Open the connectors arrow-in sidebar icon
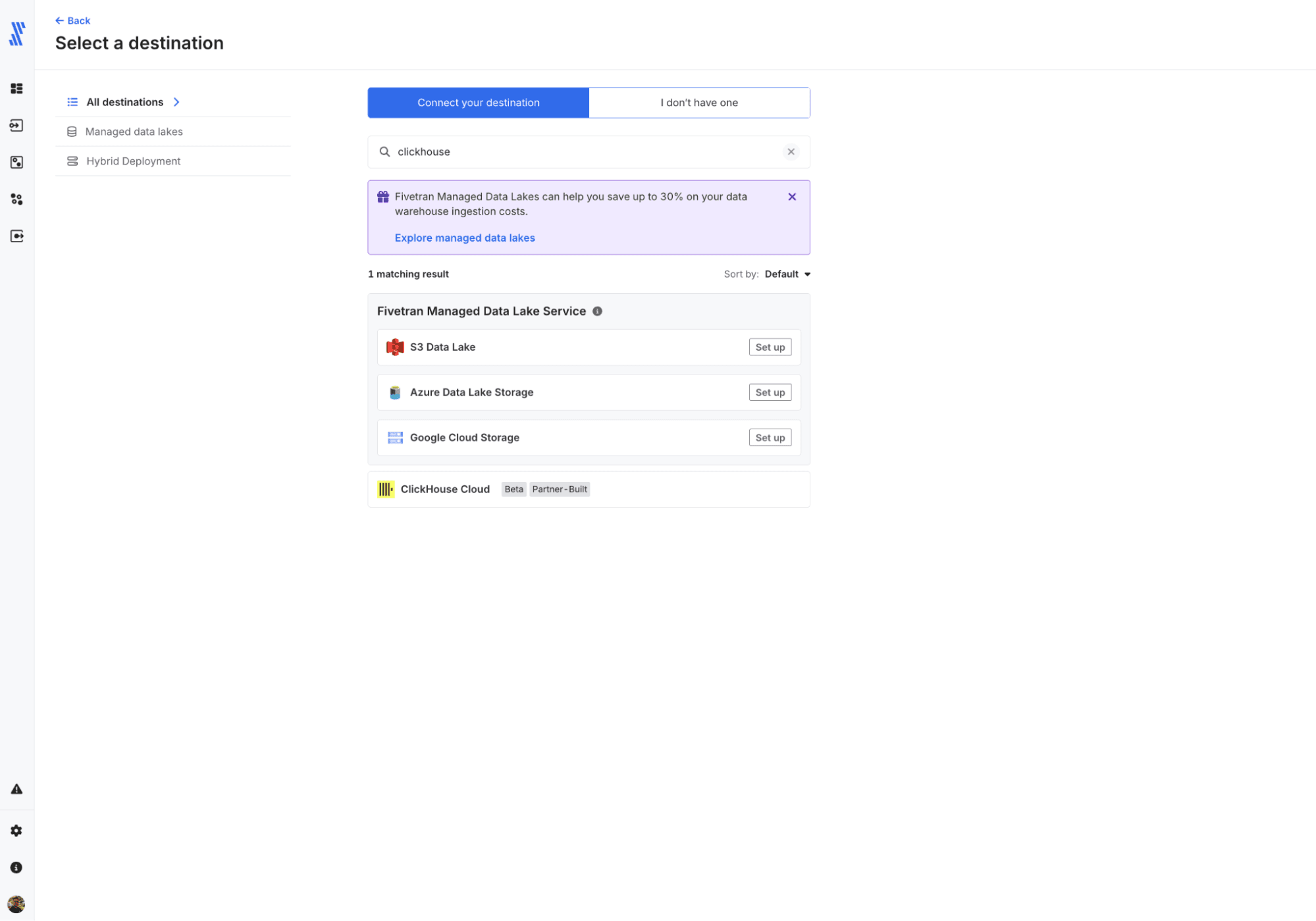The height and width of the screenshot is (921, 1316). tap(17, 125)
